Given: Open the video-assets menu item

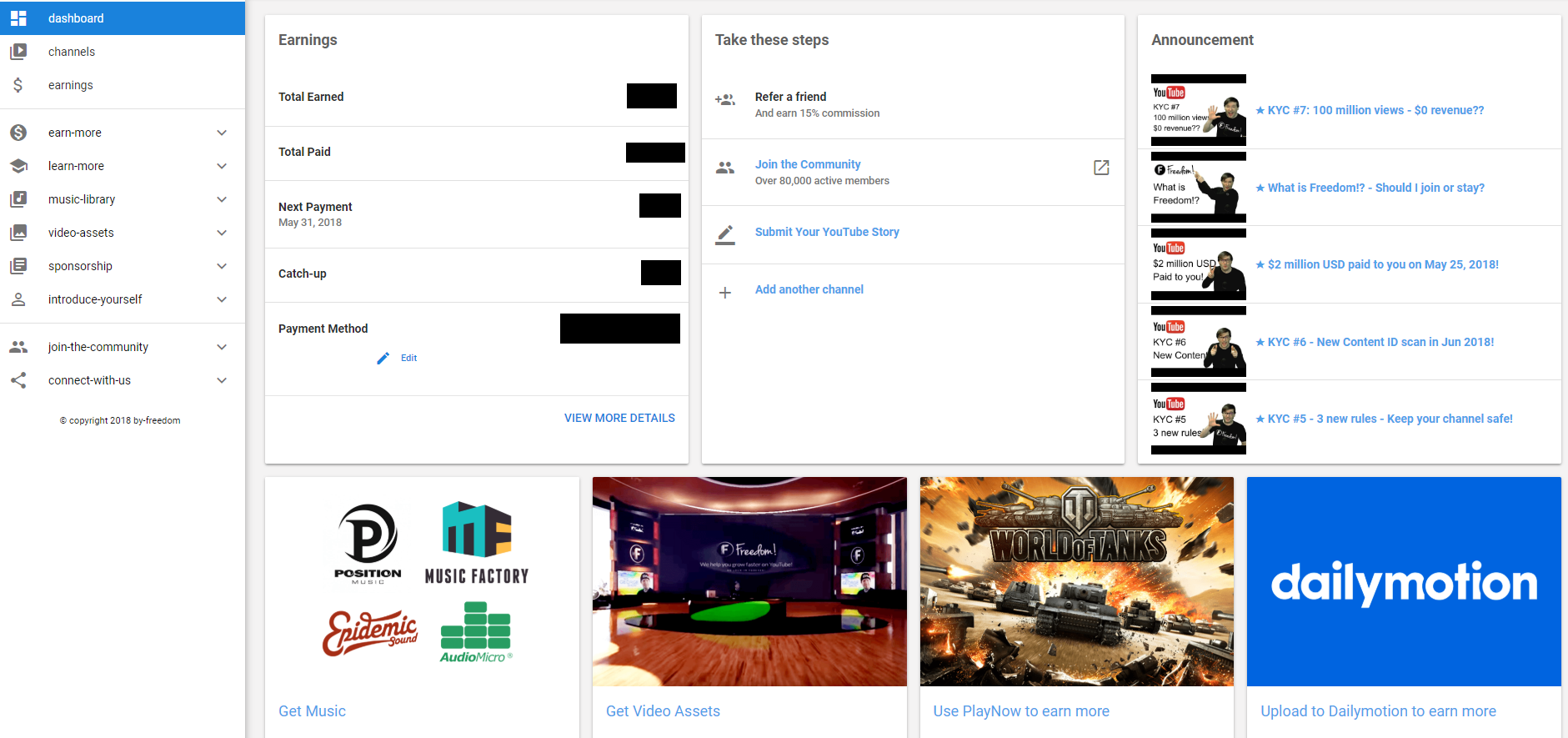Looking at the screenshot, I should click(x=81, y=233).
